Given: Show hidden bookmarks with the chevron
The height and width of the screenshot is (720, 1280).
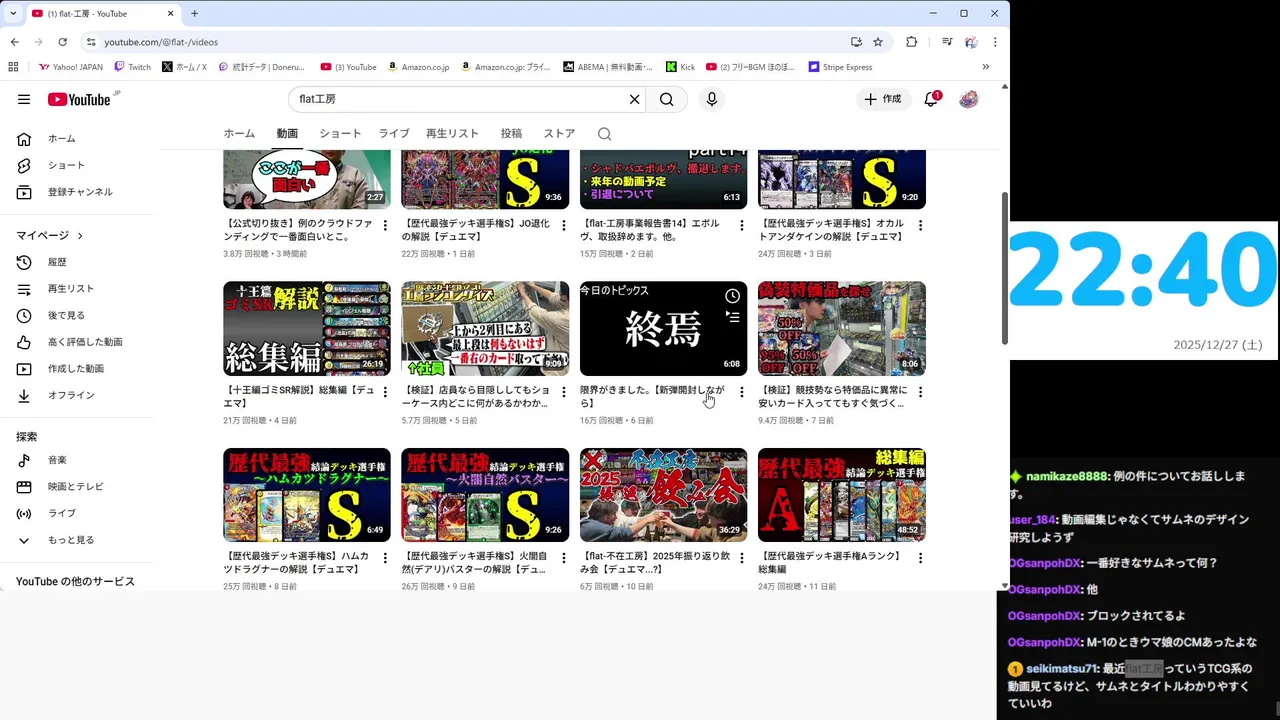Looking at the screenshot, I should coord(985,67).
